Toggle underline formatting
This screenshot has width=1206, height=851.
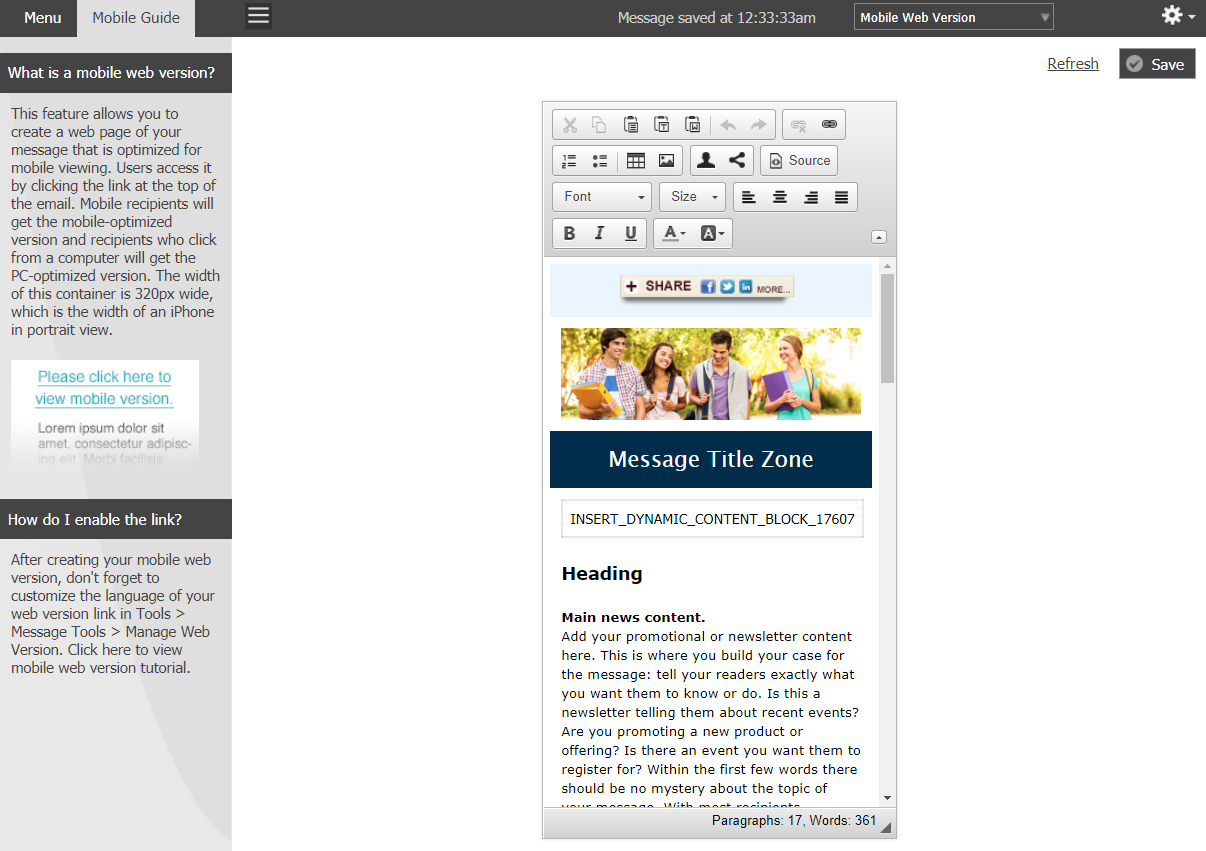coord(631,234)
